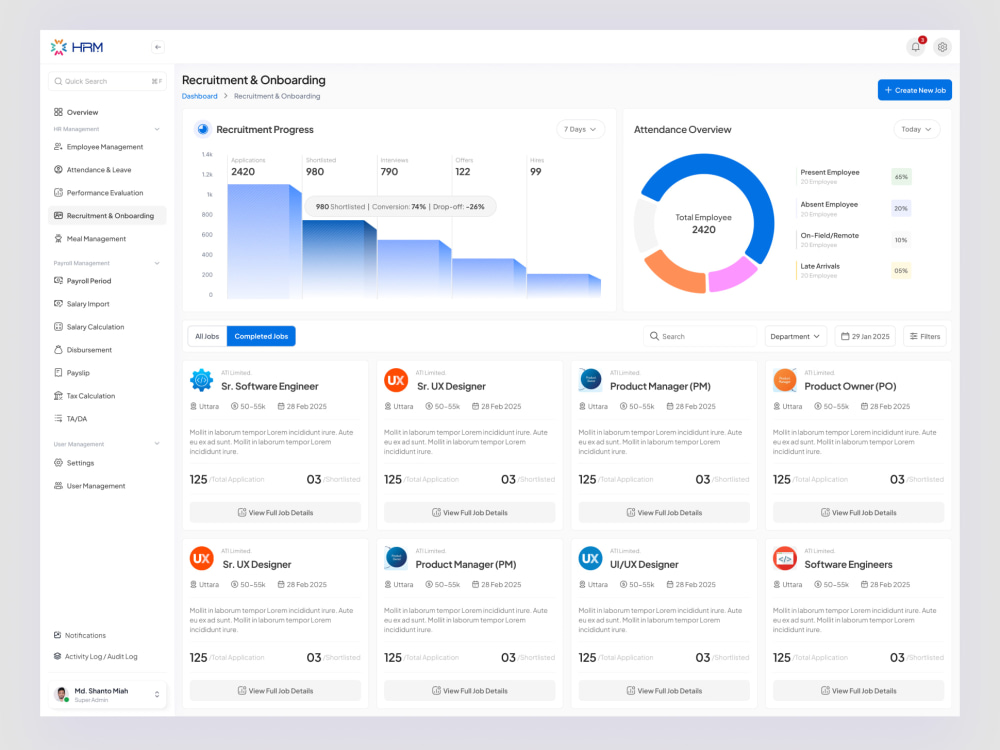Click the Overview grid icon in the sidebar
1000x750 pixels.
58,112
